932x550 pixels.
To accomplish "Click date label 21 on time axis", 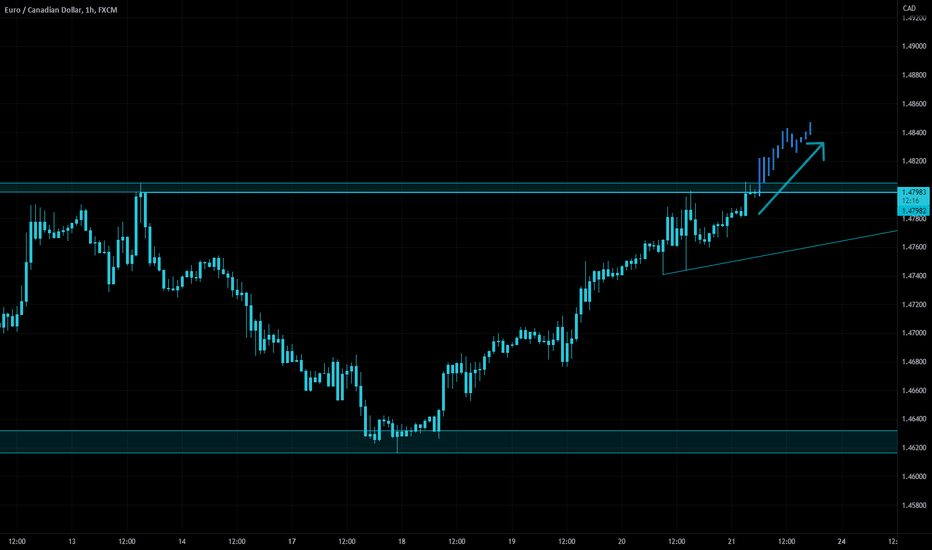I will (x=732, y=542).
